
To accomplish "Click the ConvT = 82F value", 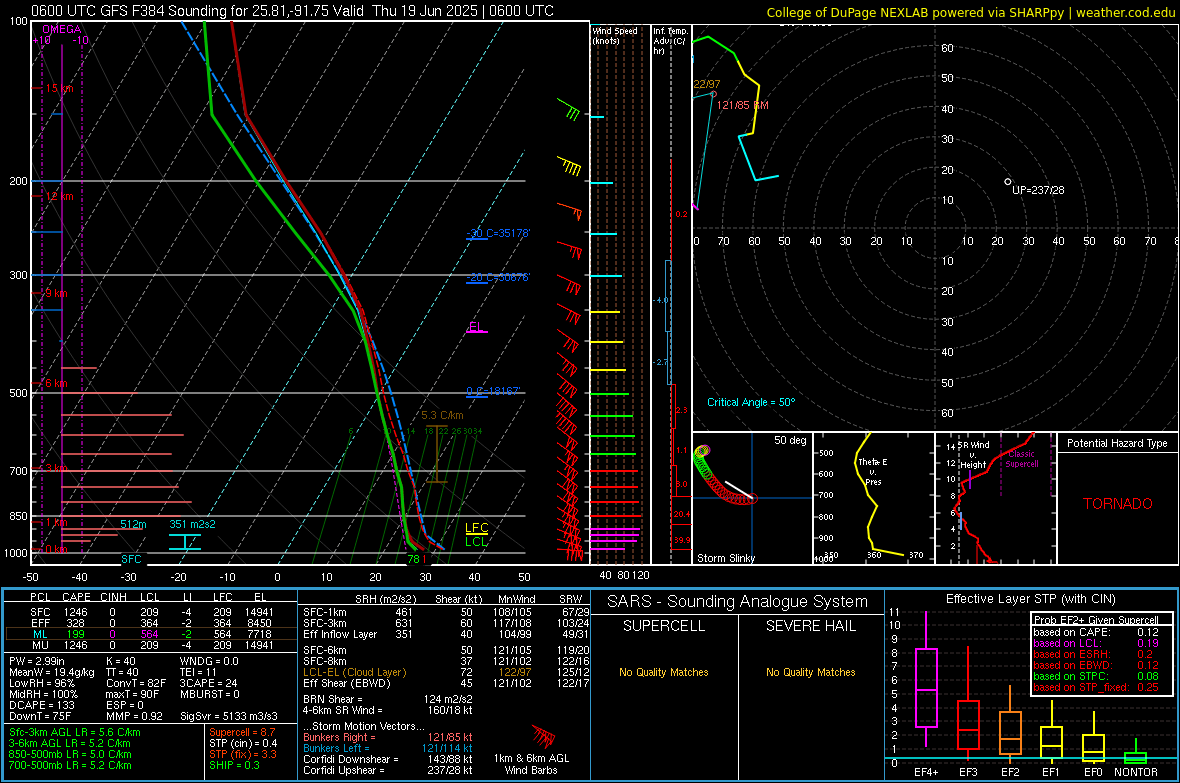I will point(136,683).
